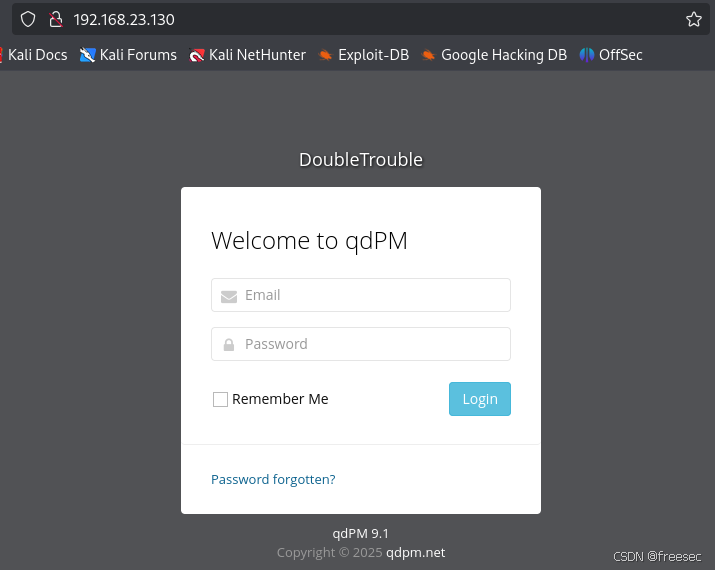The height and width of the screenshot is (570, 715).
Task: Click the Google Hacking DB bug icon
Action: pos(429,55)
